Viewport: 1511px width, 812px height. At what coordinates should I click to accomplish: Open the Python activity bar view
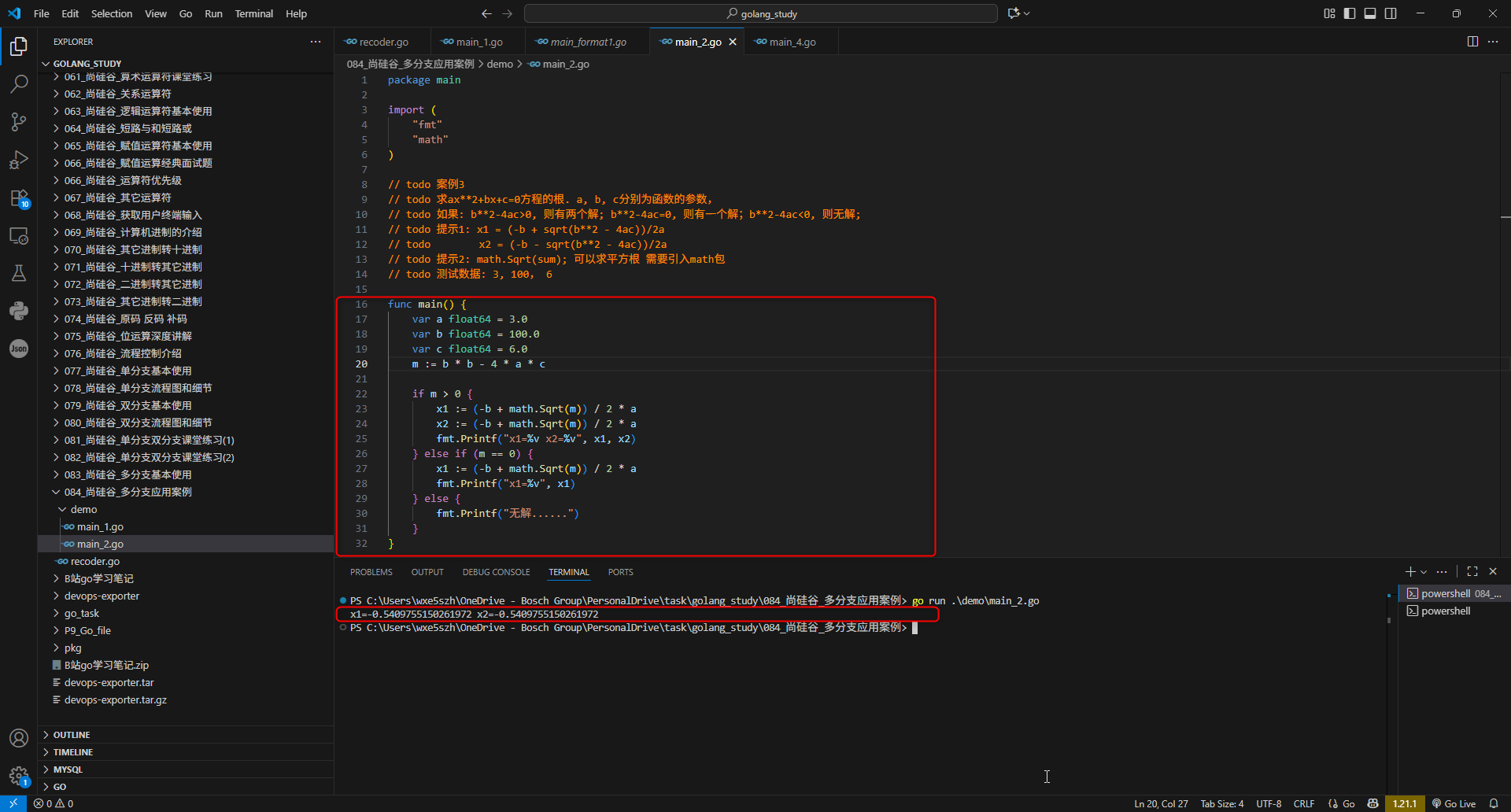point(19,311)
